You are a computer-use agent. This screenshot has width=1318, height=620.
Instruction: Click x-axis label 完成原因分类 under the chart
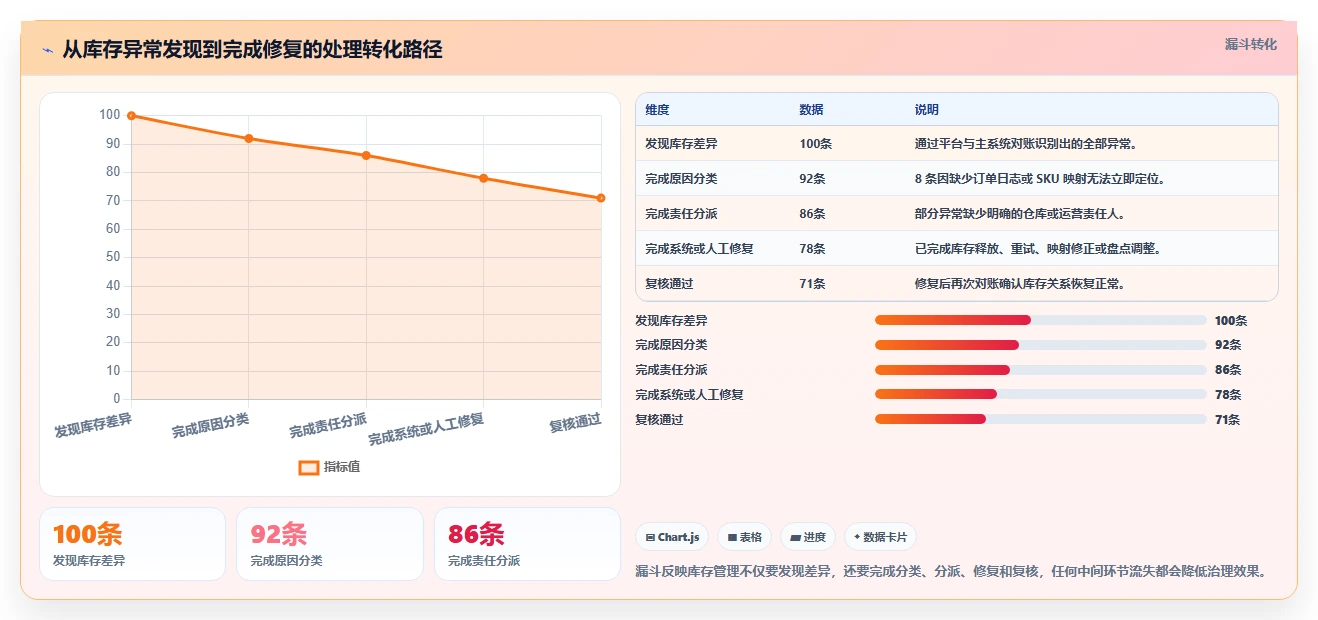pyautogui.click(x=210, y=426)
